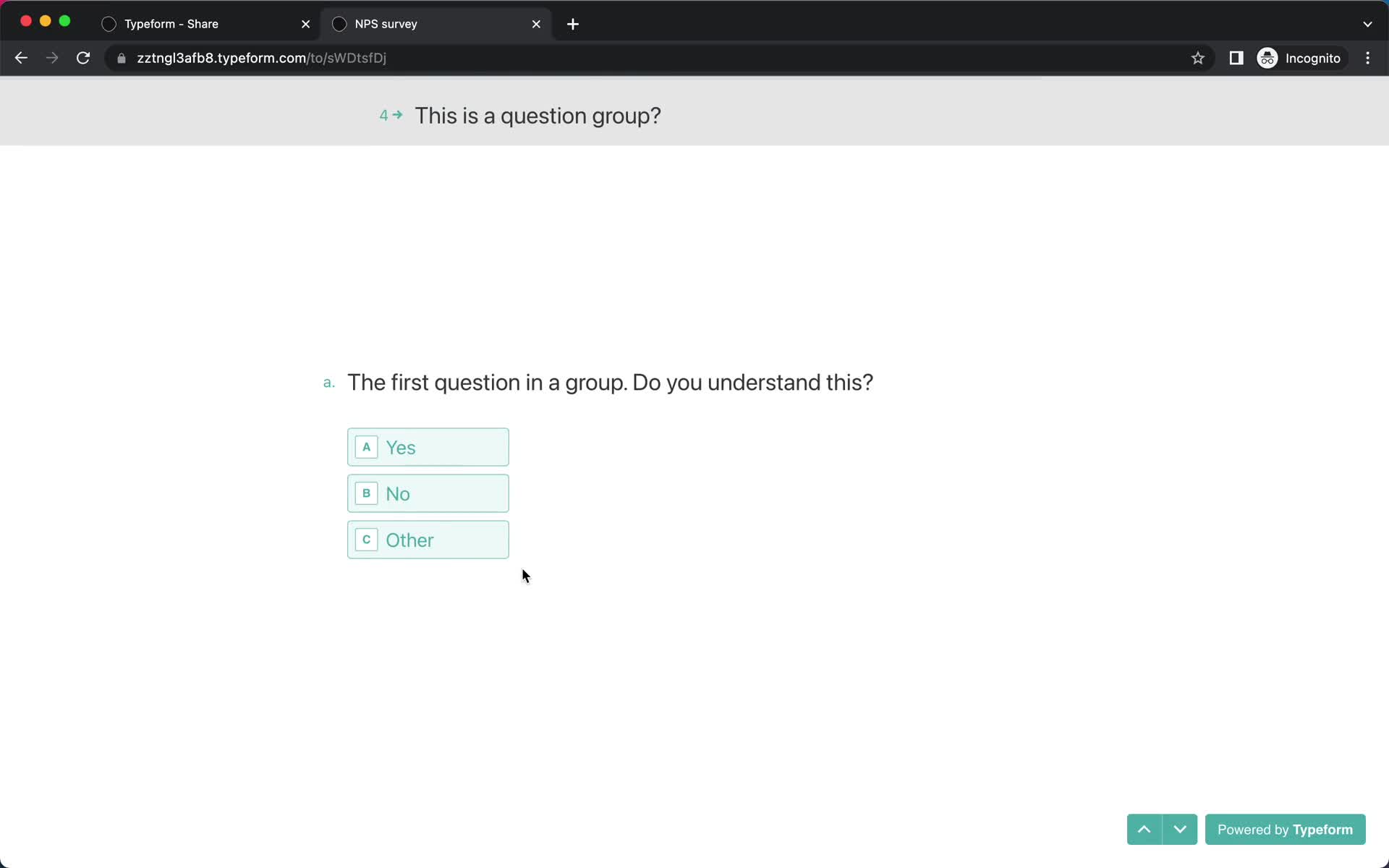The height and width of the screenshot is (868, 1389).
Task: Select the 'No' answer option B
Action: [x=428, y=493]
